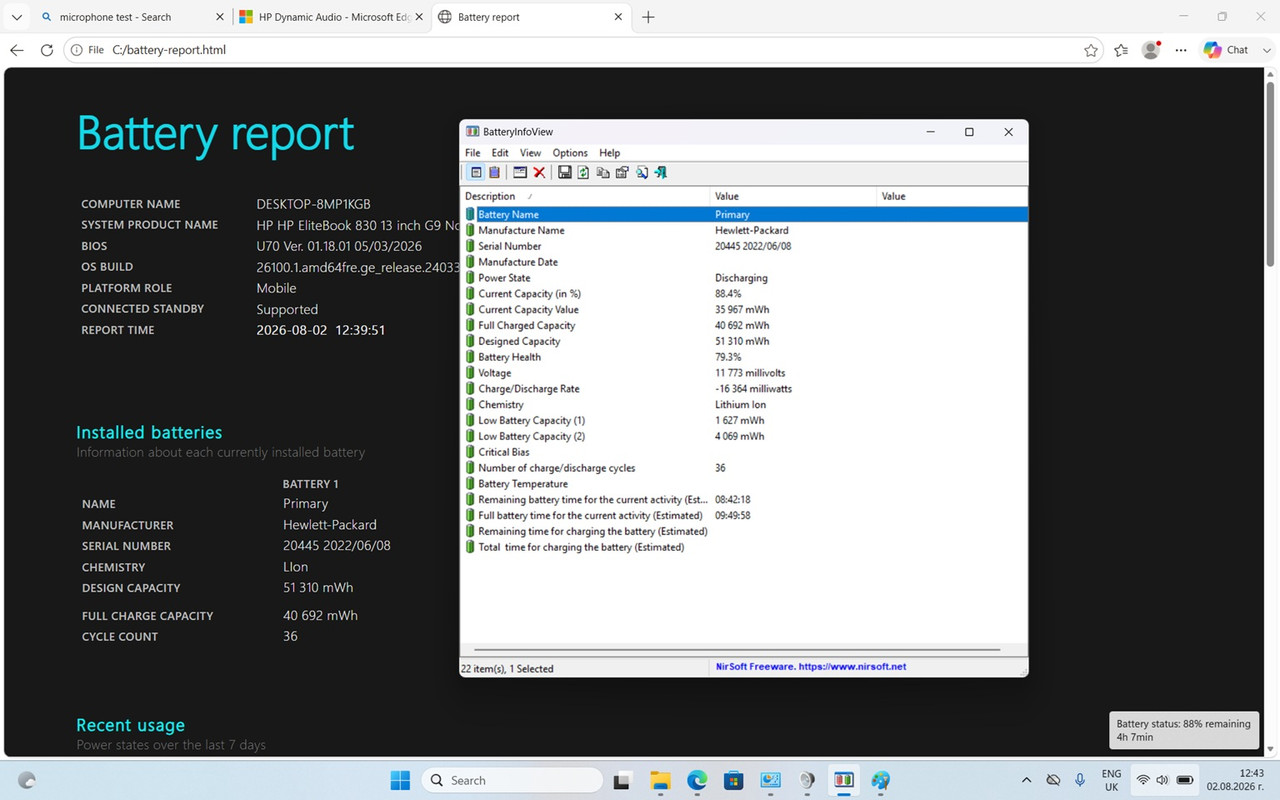Add this page to favorites with the star
Screen dimensions: 1280x800
coord(1091,50)
